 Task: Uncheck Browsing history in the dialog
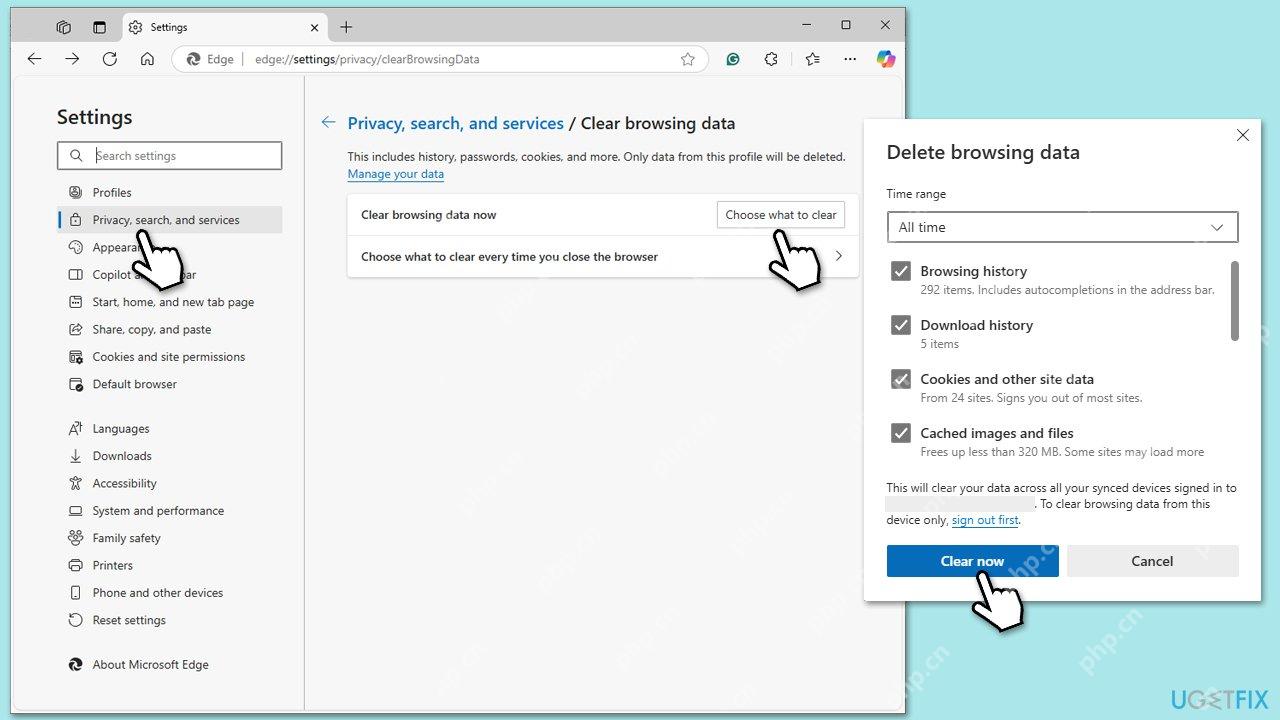[x=901, y=271]
